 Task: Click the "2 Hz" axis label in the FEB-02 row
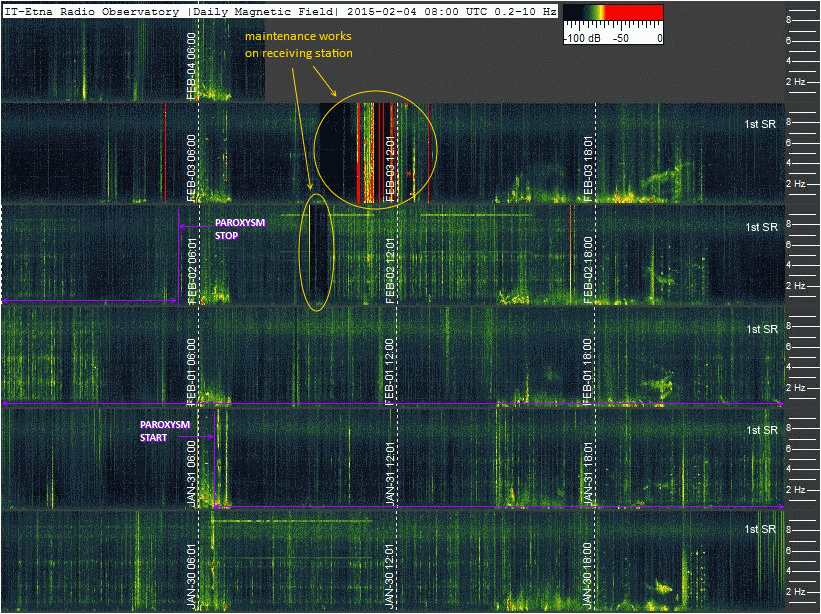[x=795, y=286]
